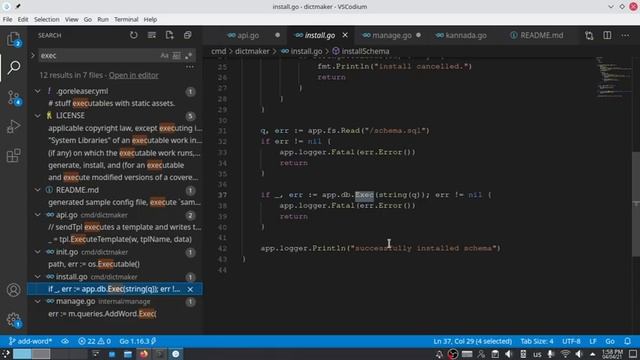Refresh the search results
This screenshot has width=640, height=360.
[x=133, y=35]
